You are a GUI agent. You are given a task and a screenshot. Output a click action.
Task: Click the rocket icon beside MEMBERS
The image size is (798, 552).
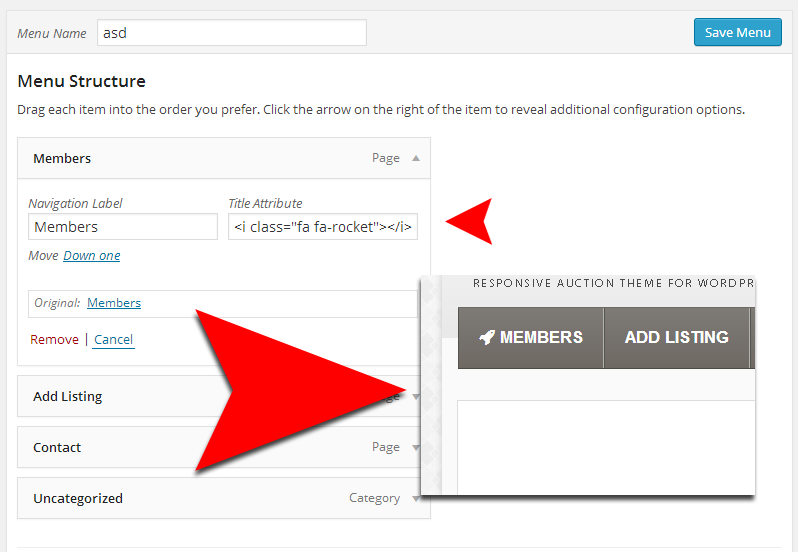[x=487, y=338]
